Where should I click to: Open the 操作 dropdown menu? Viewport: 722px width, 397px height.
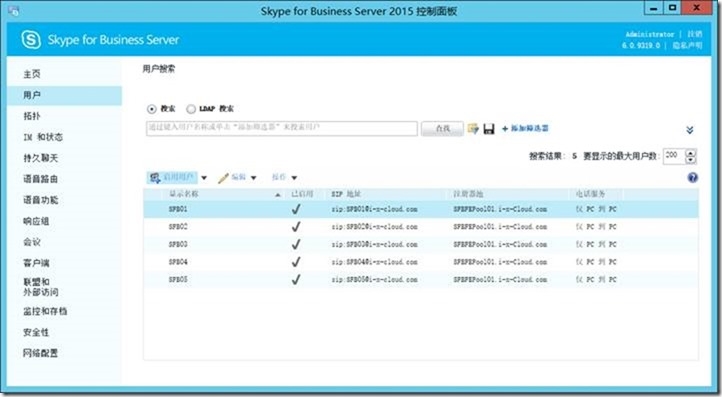point(294,178)
